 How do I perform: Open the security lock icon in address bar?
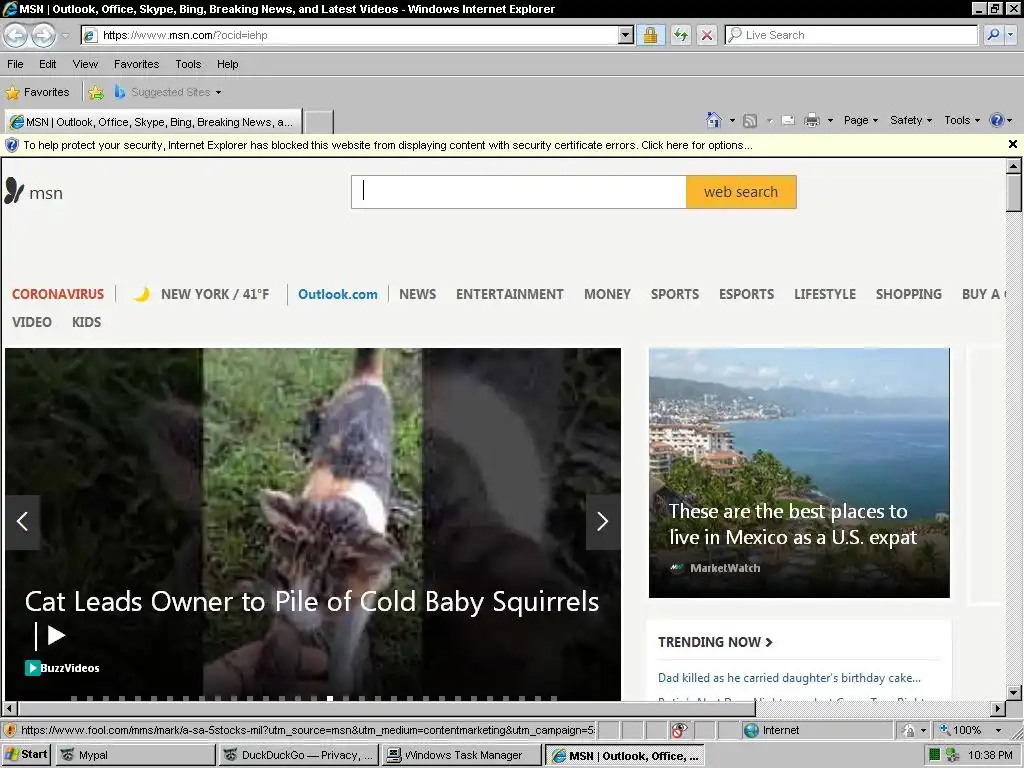click(650, 35)
